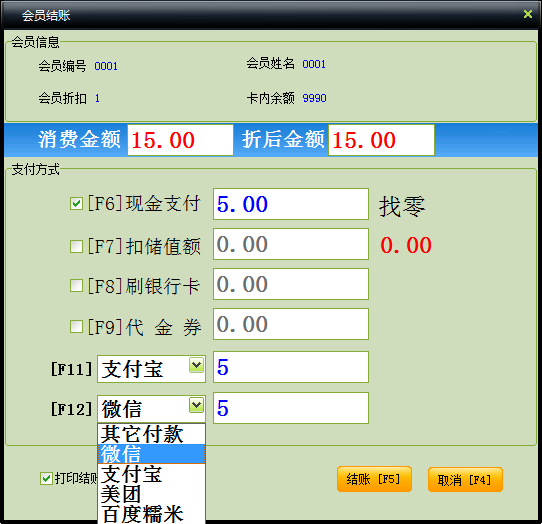Click the 卡内余额 value 9990
The height and width of the screenshot is (524, 542).
point(314,98)
